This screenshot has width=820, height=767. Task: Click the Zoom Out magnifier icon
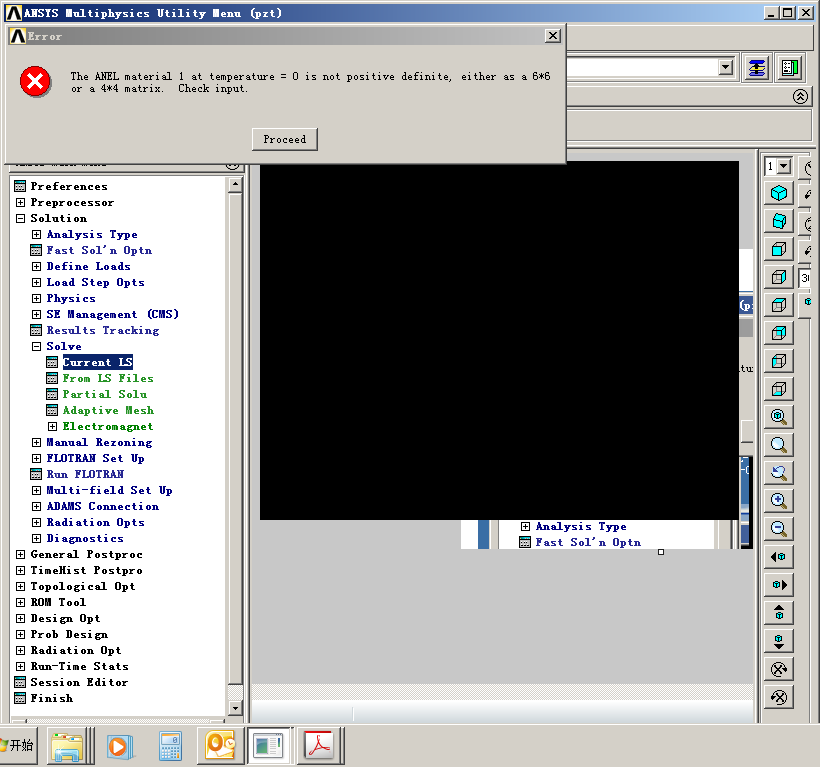779,529
